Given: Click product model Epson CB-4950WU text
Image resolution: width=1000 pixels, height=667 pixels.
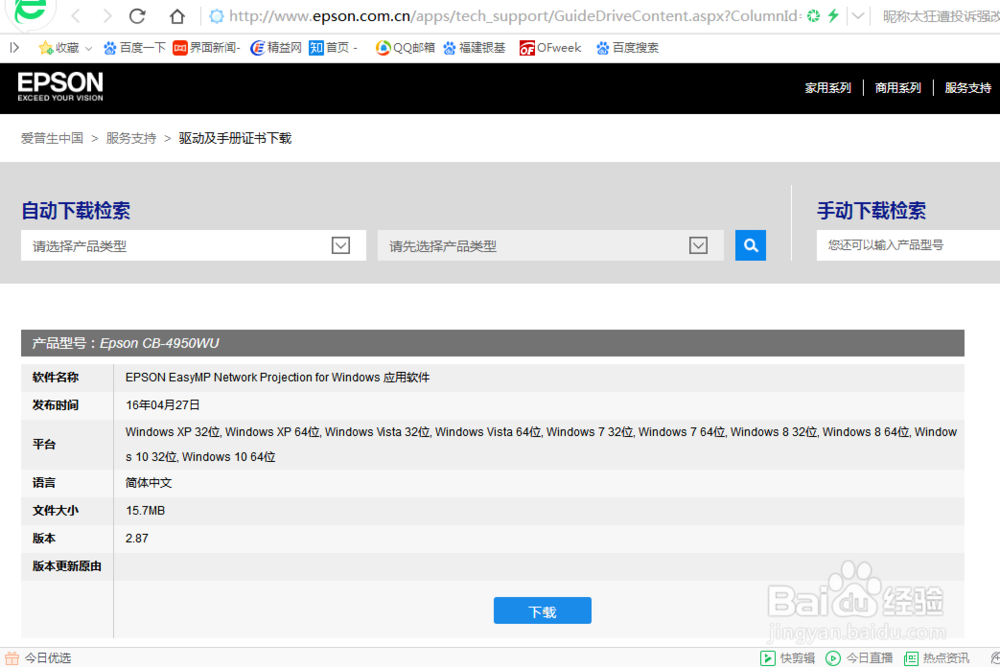Looking at the screenshot, I should click(x=159, y=344).
